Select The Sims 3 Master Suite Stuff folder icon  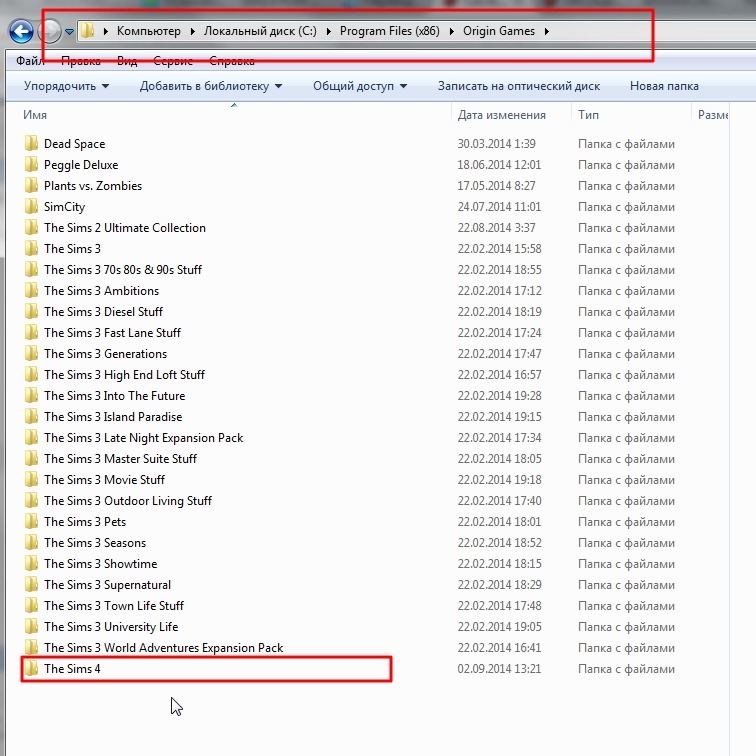pyautogui.click(x=31, y=458)
